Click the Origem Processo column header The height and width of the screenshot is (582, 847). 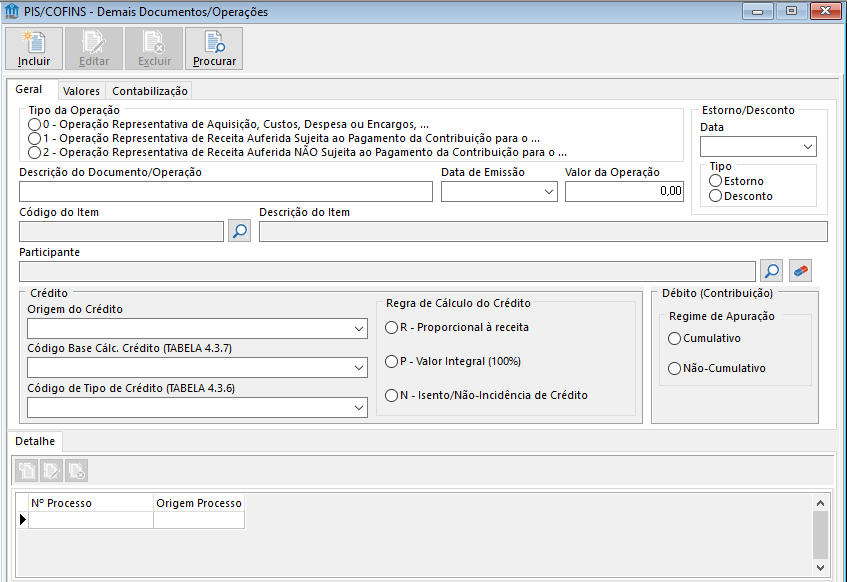pos(199,503)
